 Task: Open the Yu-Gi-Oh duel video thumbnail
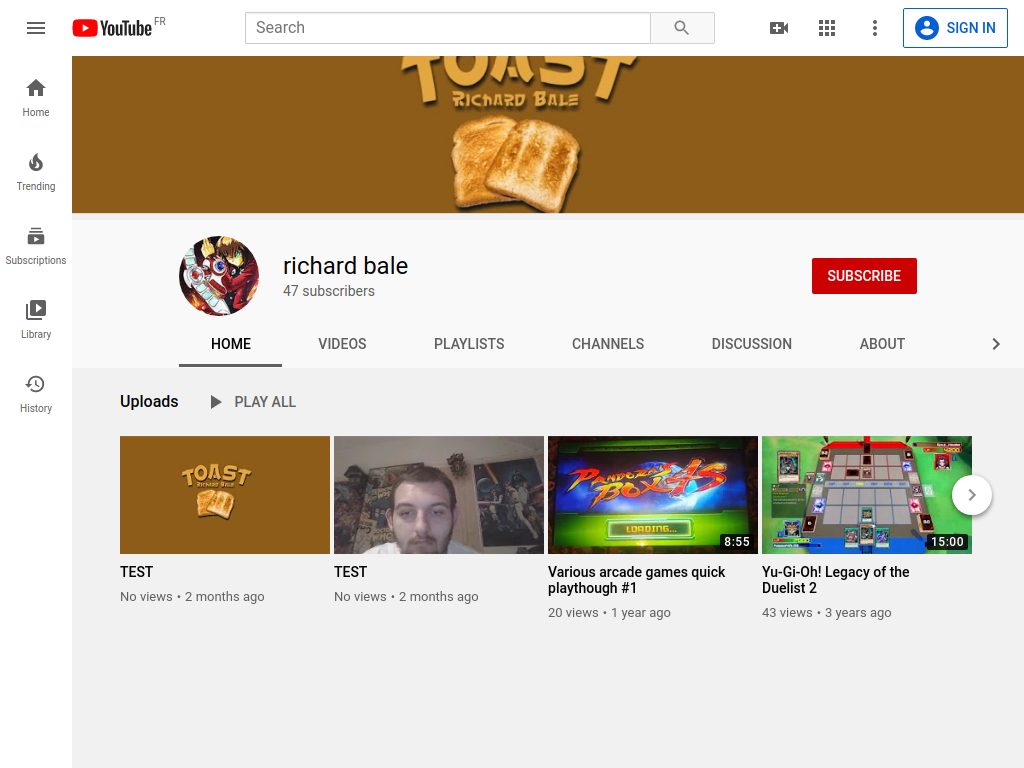867,495
